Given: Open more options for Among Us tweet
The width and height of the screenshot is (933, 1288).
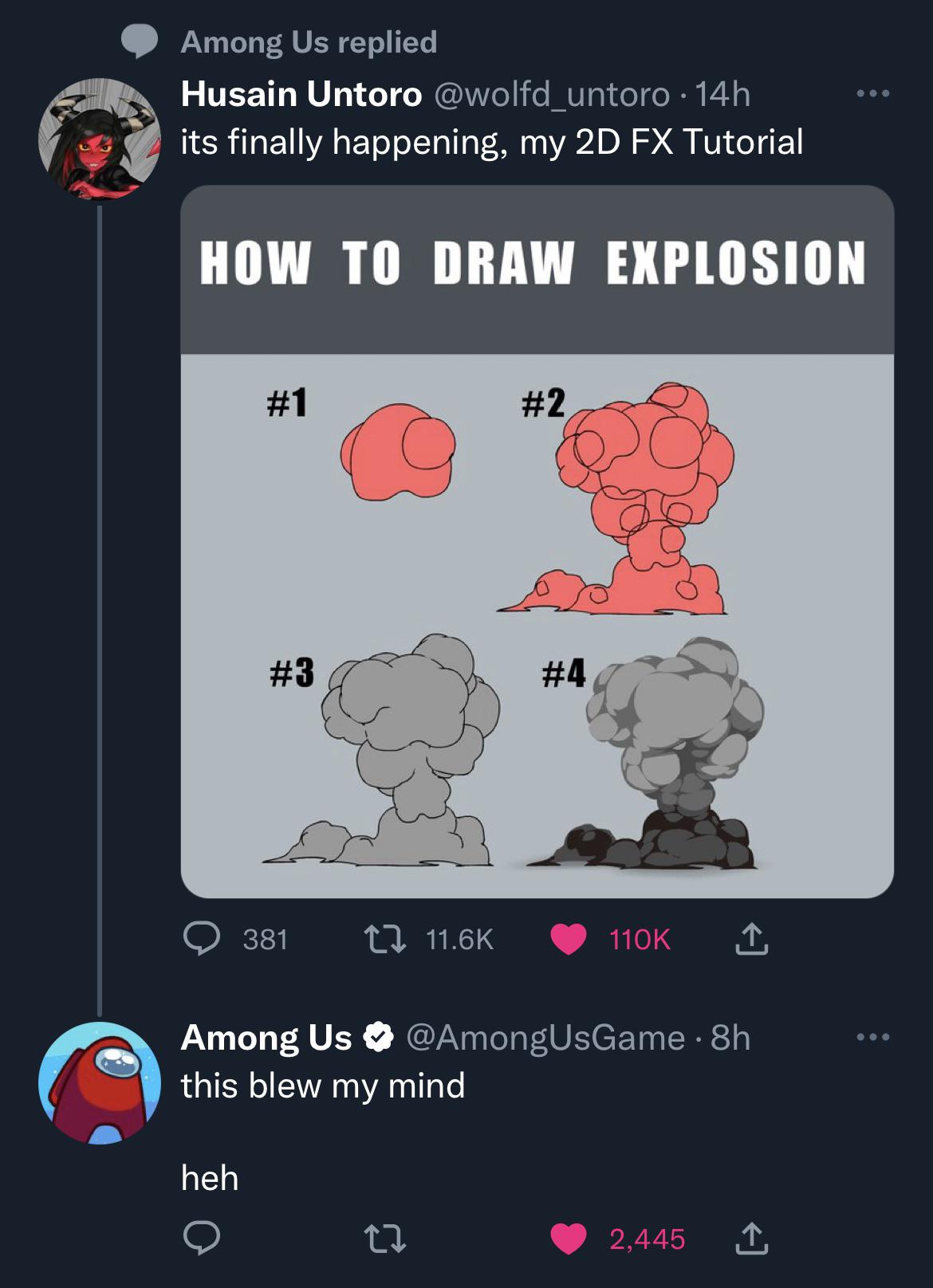Looking at the screenshot, I should point(872,1038).
